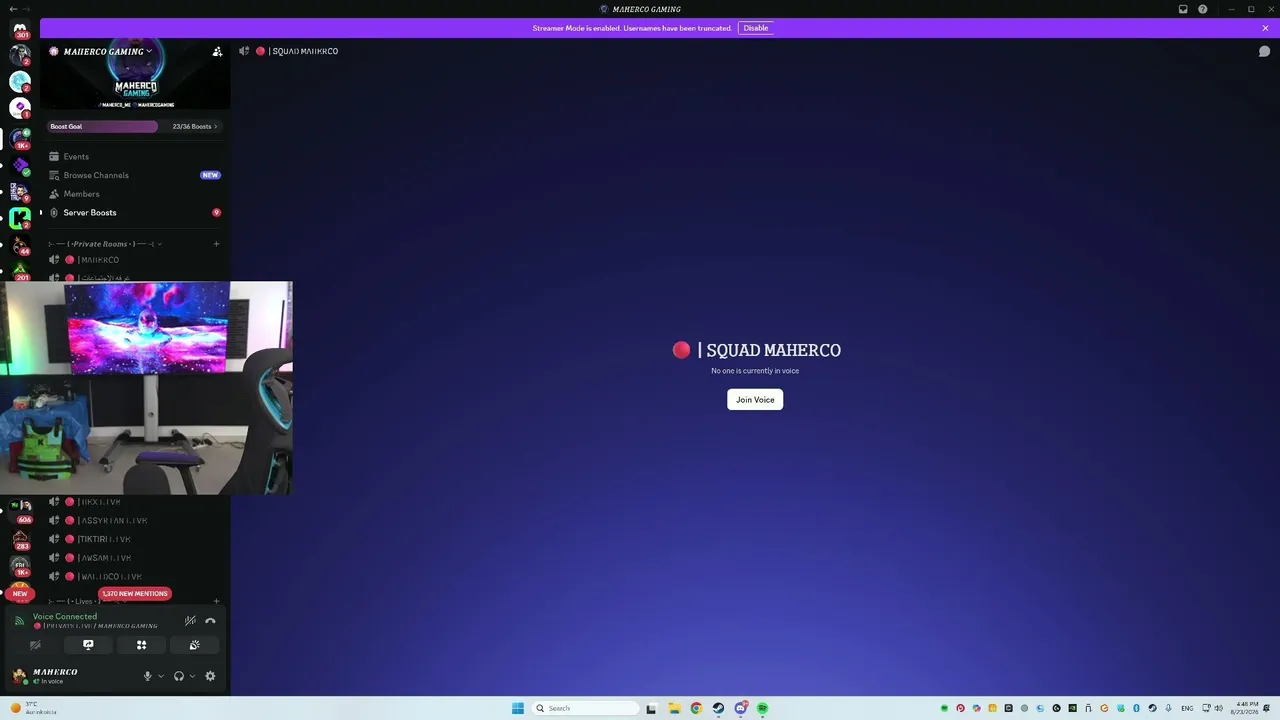The width and height of the screenshot is (1280, 720).
Task: Disable Streamer Mode from the banner
Action: (756, 28)
